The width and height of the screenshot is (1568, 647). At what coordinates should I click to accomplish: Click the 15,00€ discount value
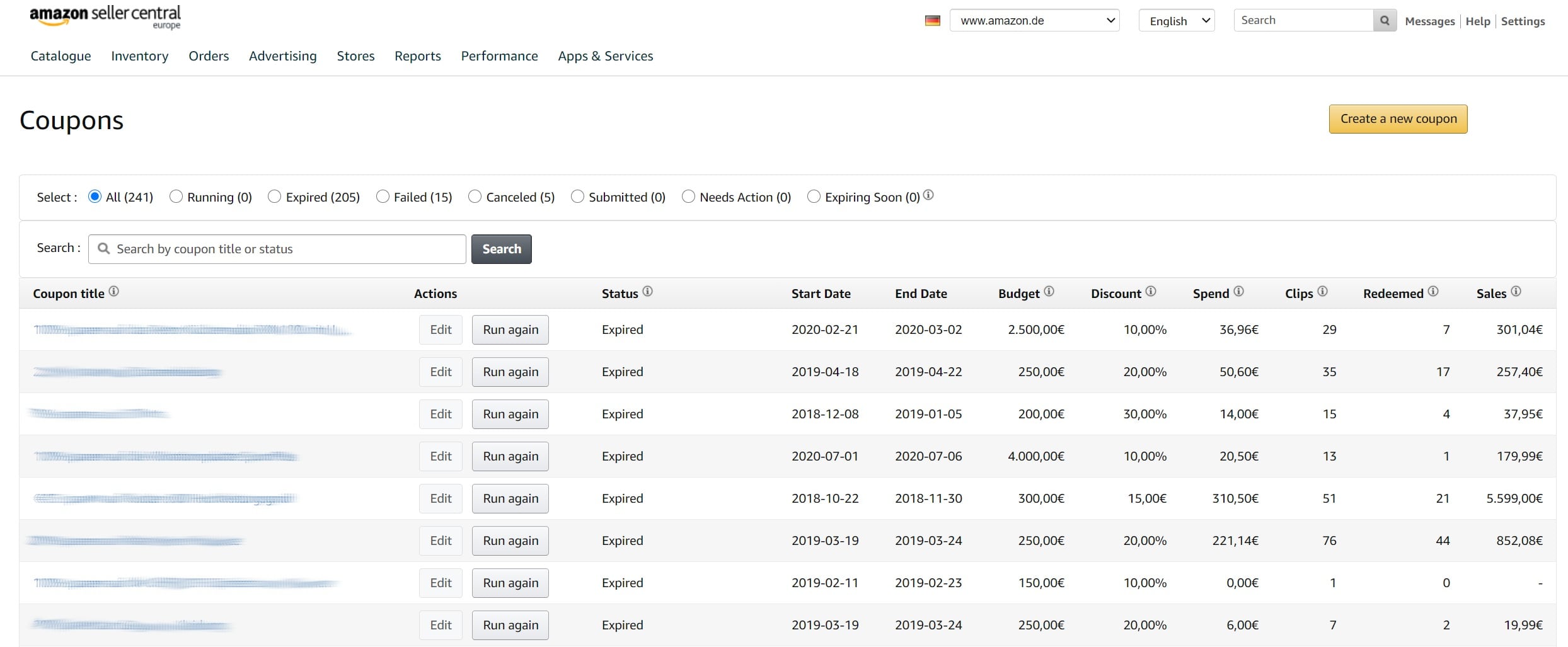click(x=1147, y=498)
